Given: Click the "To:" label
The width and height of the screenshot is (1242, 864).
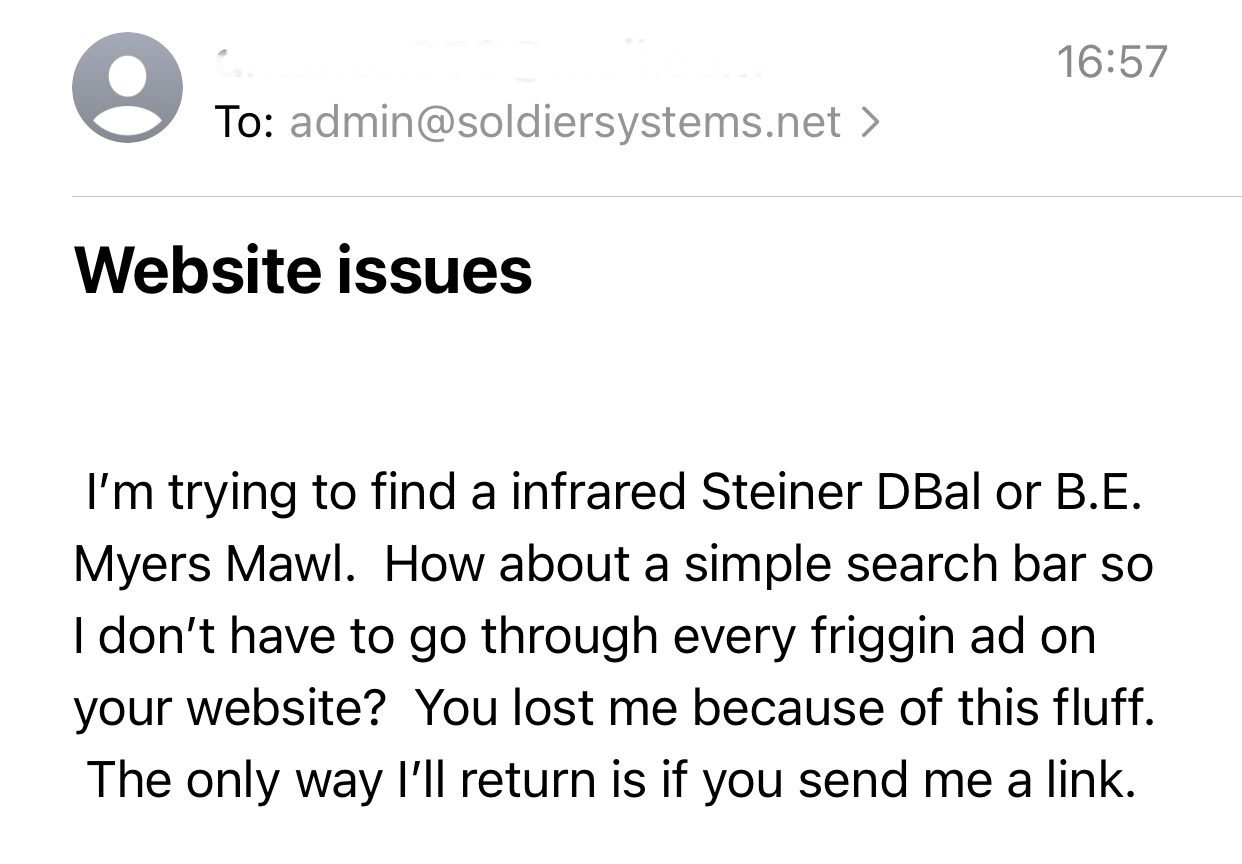Looking at the screenshot, I should click(x=245, y=122).
